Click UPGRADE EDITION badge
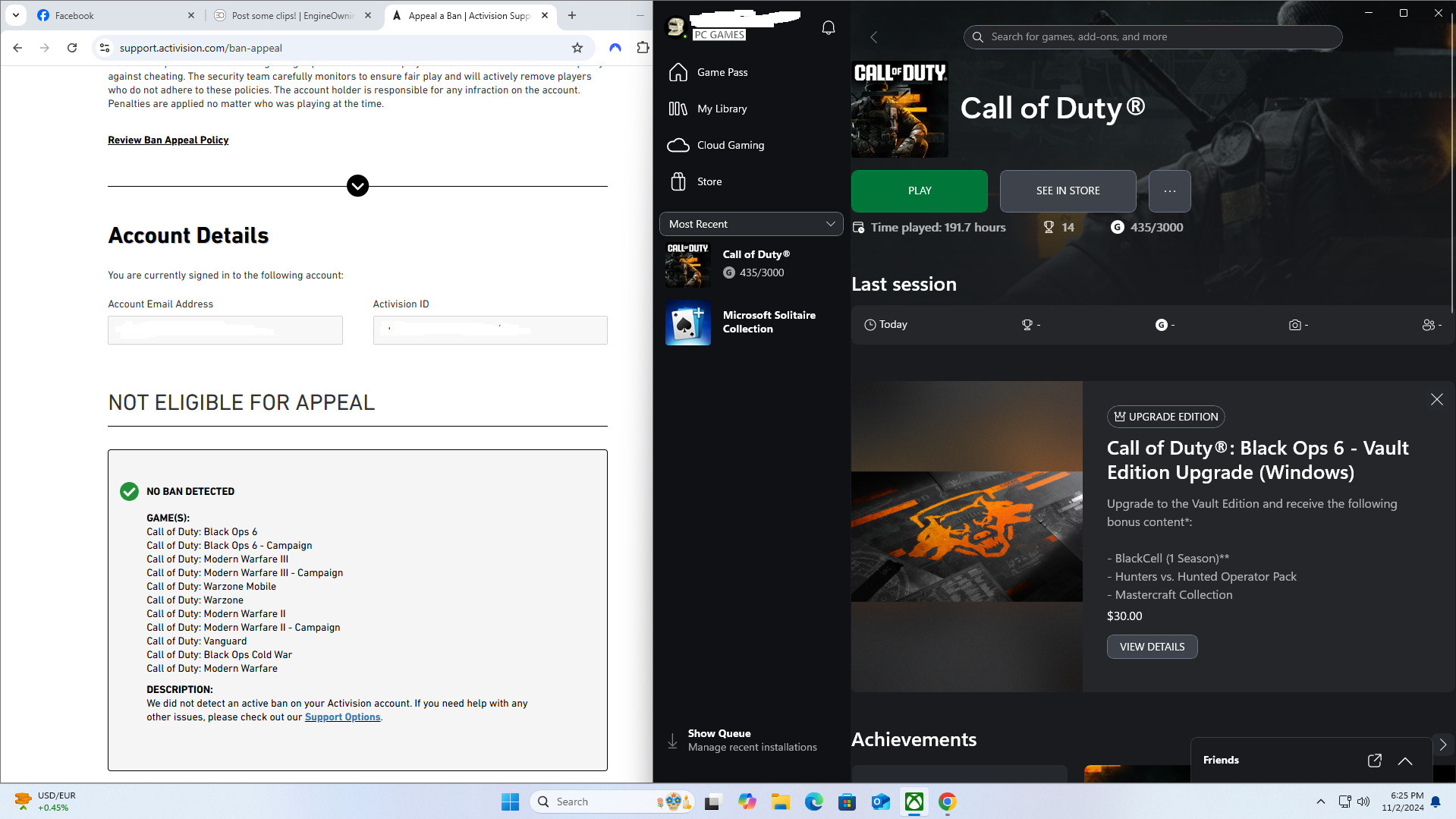 [1165, 417]
